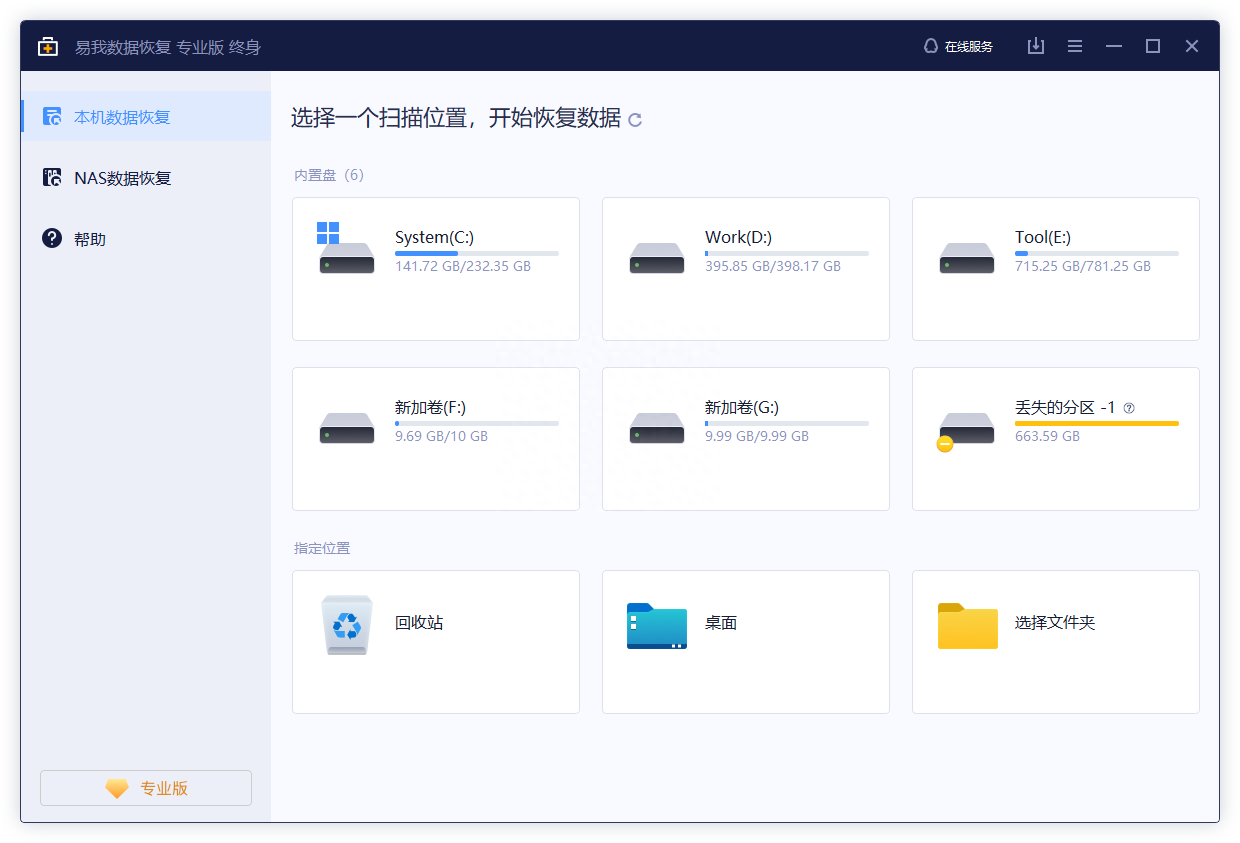Open 选择文件夹 to pick a folder
Viewport: 1240px width, 843px height.
(x=1055, y=641)
